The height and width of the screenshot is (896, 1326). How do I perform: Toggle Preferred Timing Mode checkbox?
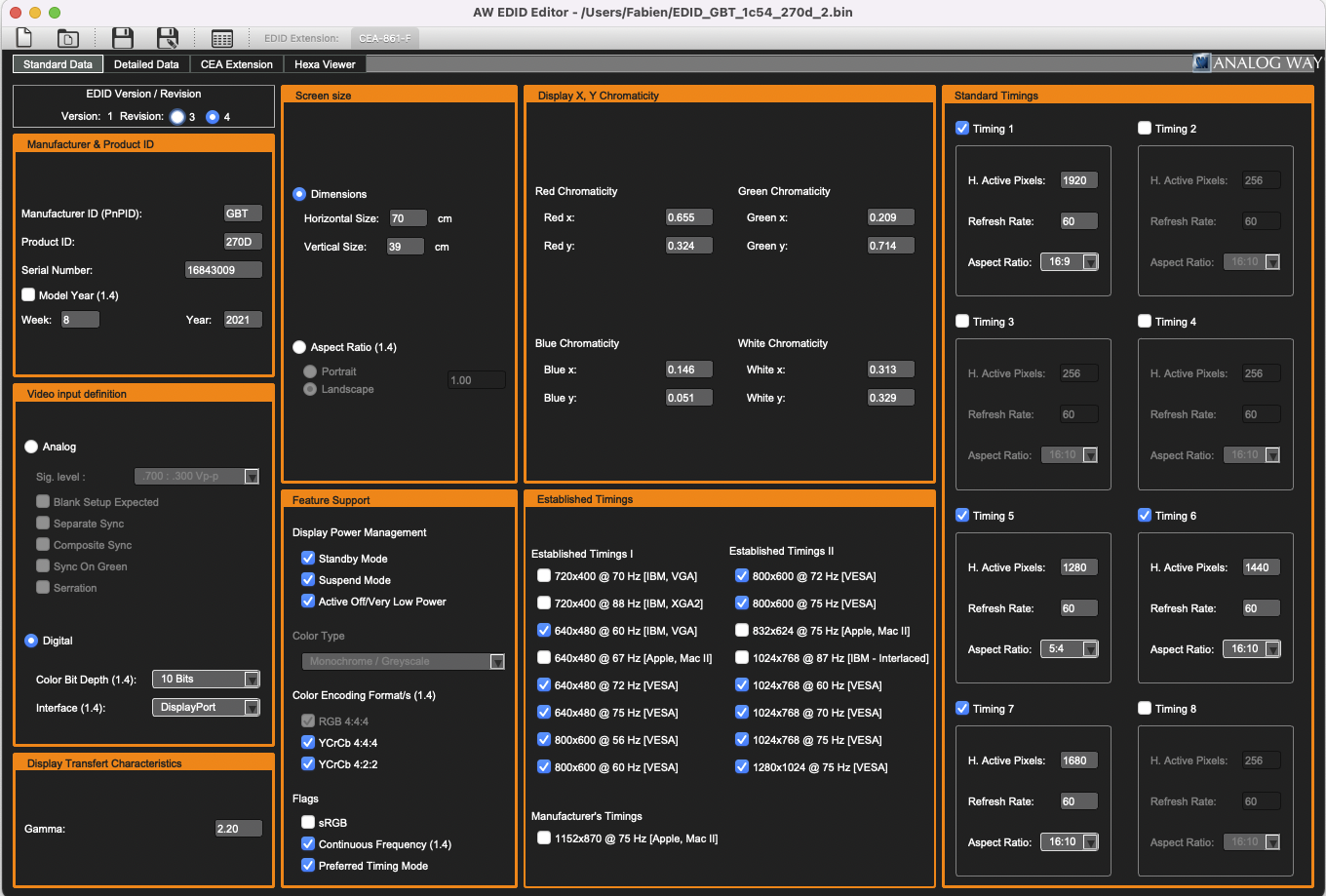[308, 866]
